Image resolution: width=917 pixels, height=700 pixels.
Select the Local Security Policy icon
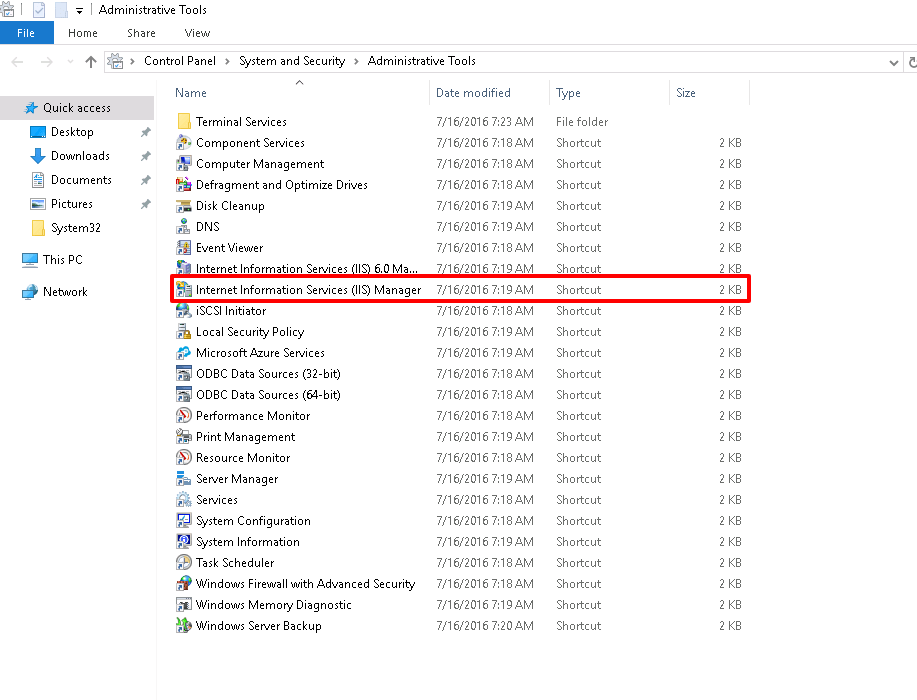tap(184, 332)
